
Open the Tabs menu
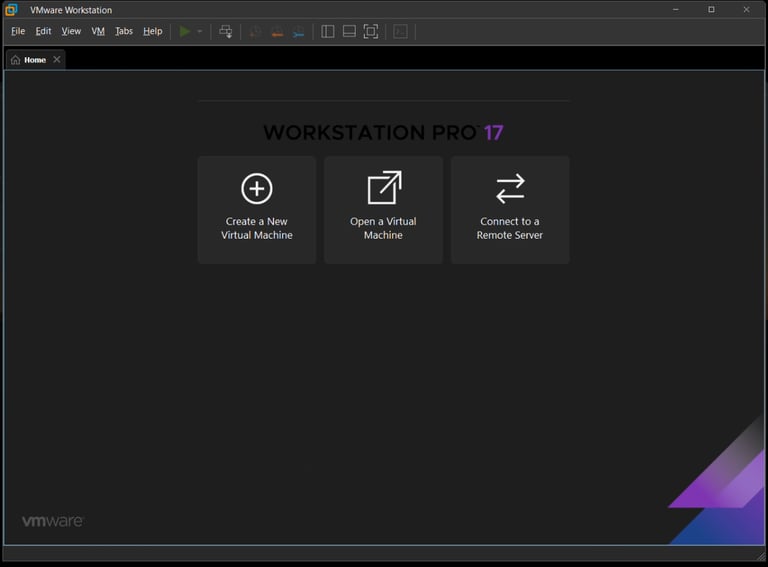point(124,31)
